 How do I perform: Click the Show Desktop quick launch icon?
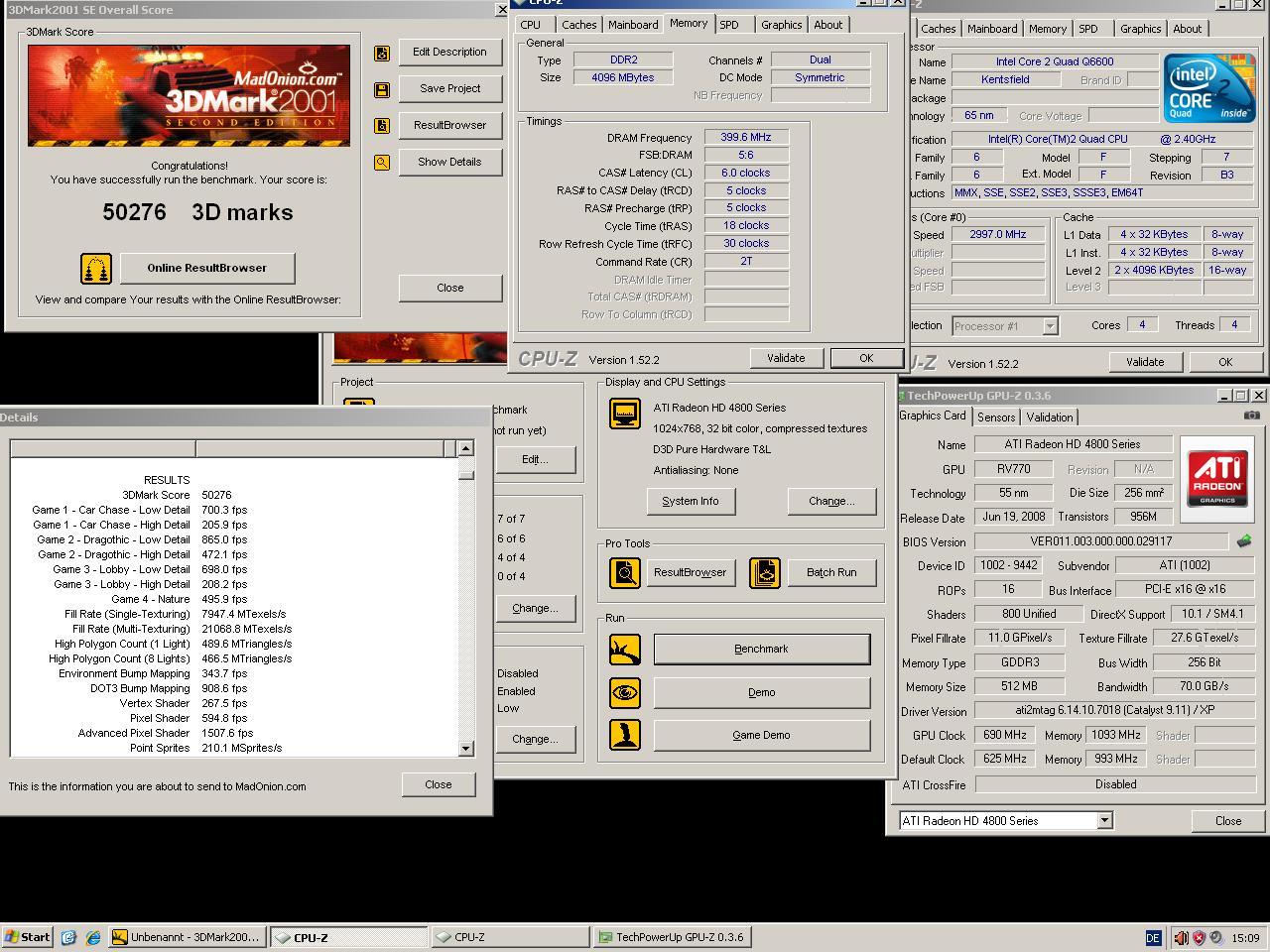[68, 937]
